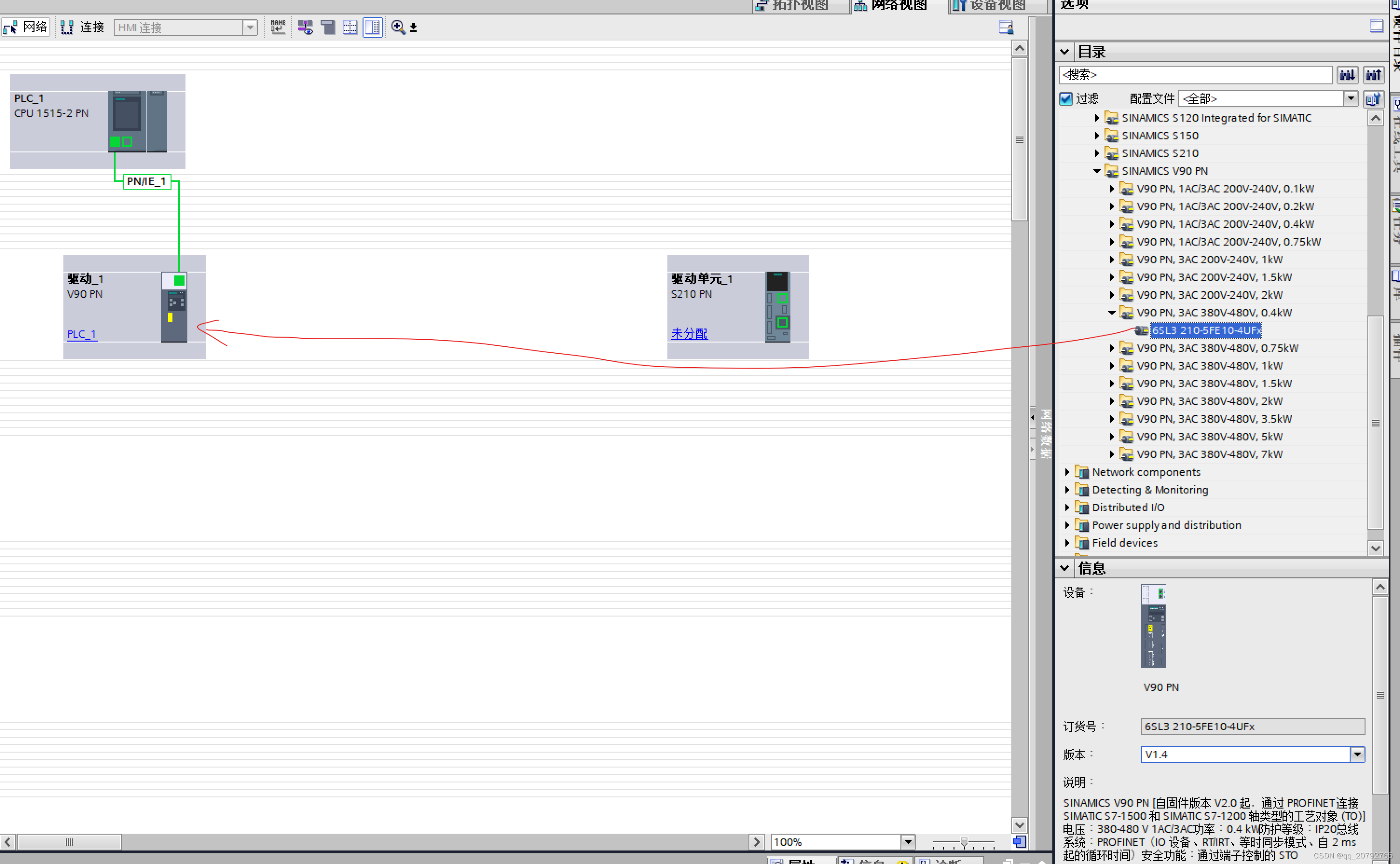
Task: Select V90 PN, 1AC/3AC 200V-240V, 0.4kW
Action: pos(1225,224)
